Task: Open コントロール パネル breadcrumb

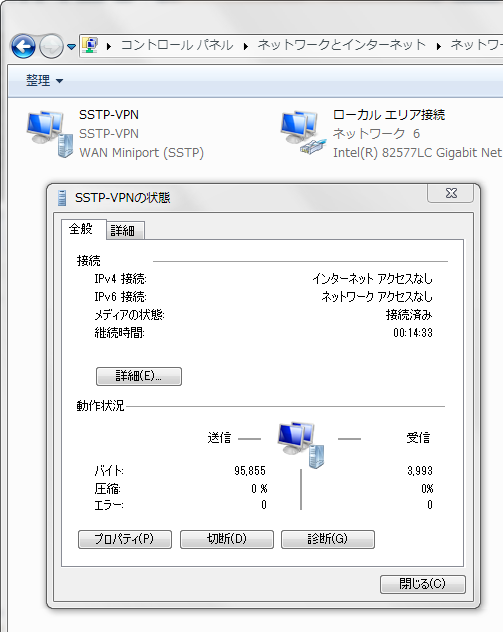Action: 177,45
